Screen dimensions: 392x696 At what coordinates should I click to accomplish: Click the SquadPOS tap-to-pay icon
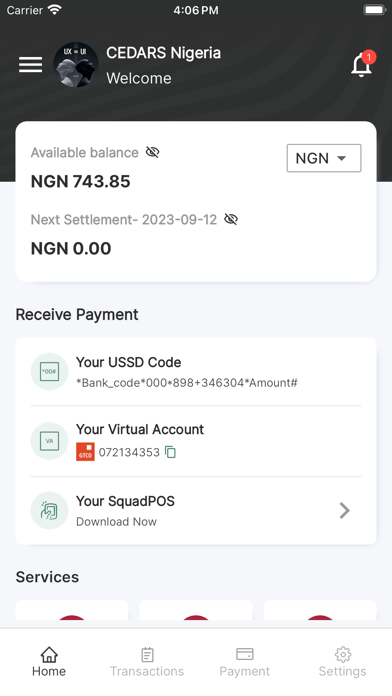tap(49, 510)
